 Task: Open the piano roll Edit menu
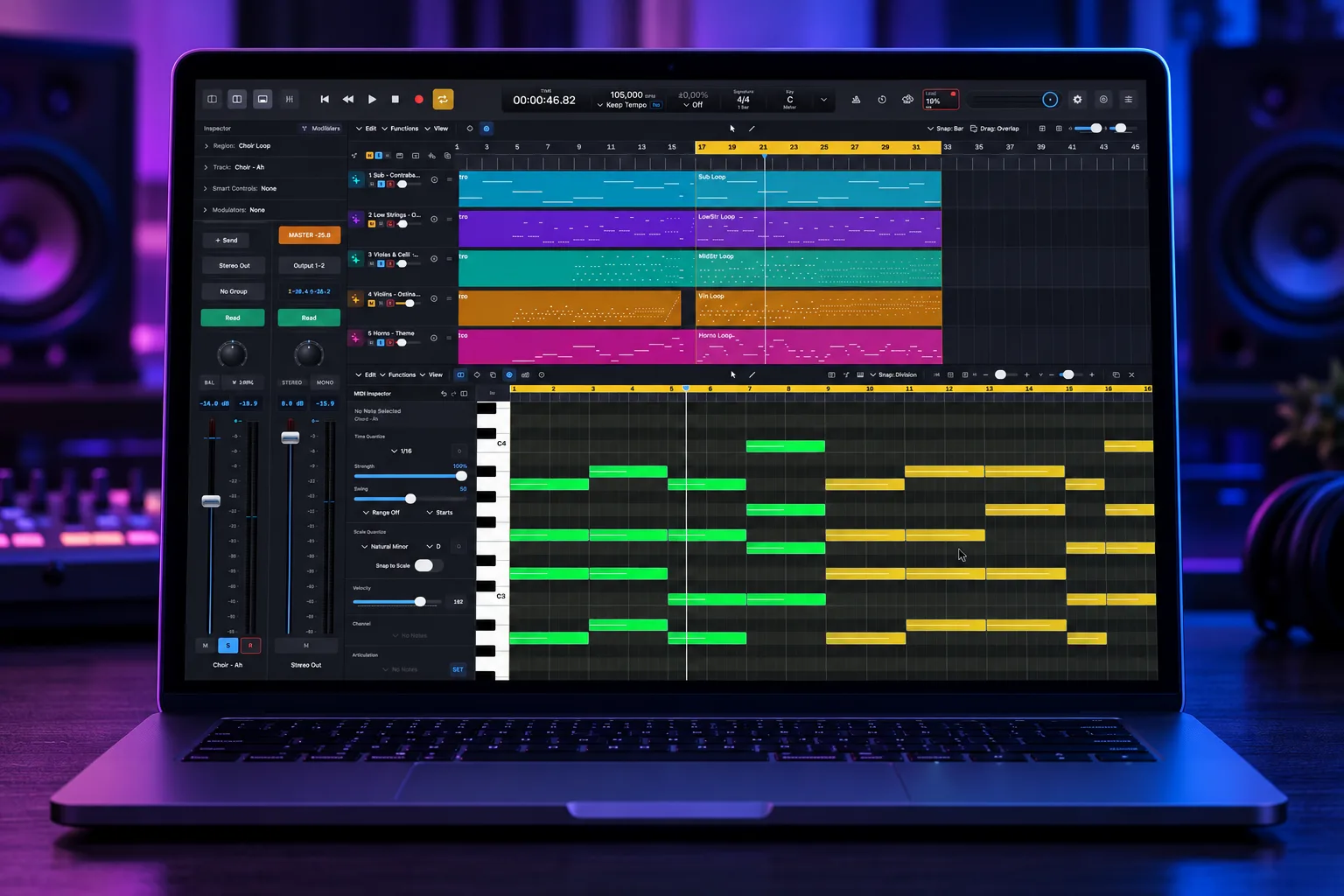[366, 374]
